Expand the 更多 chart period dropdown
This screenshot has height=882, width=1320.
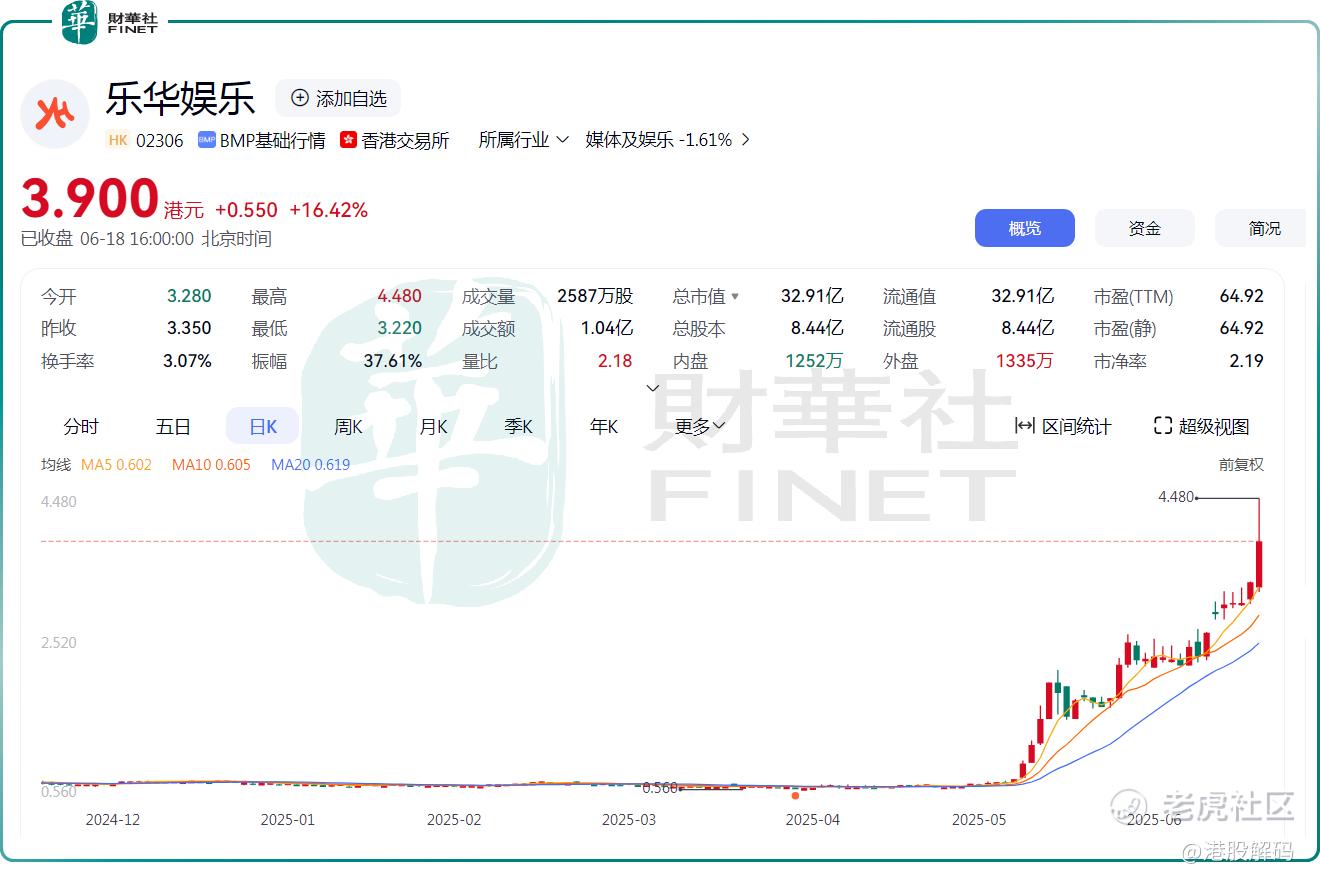tap(699, 427)
